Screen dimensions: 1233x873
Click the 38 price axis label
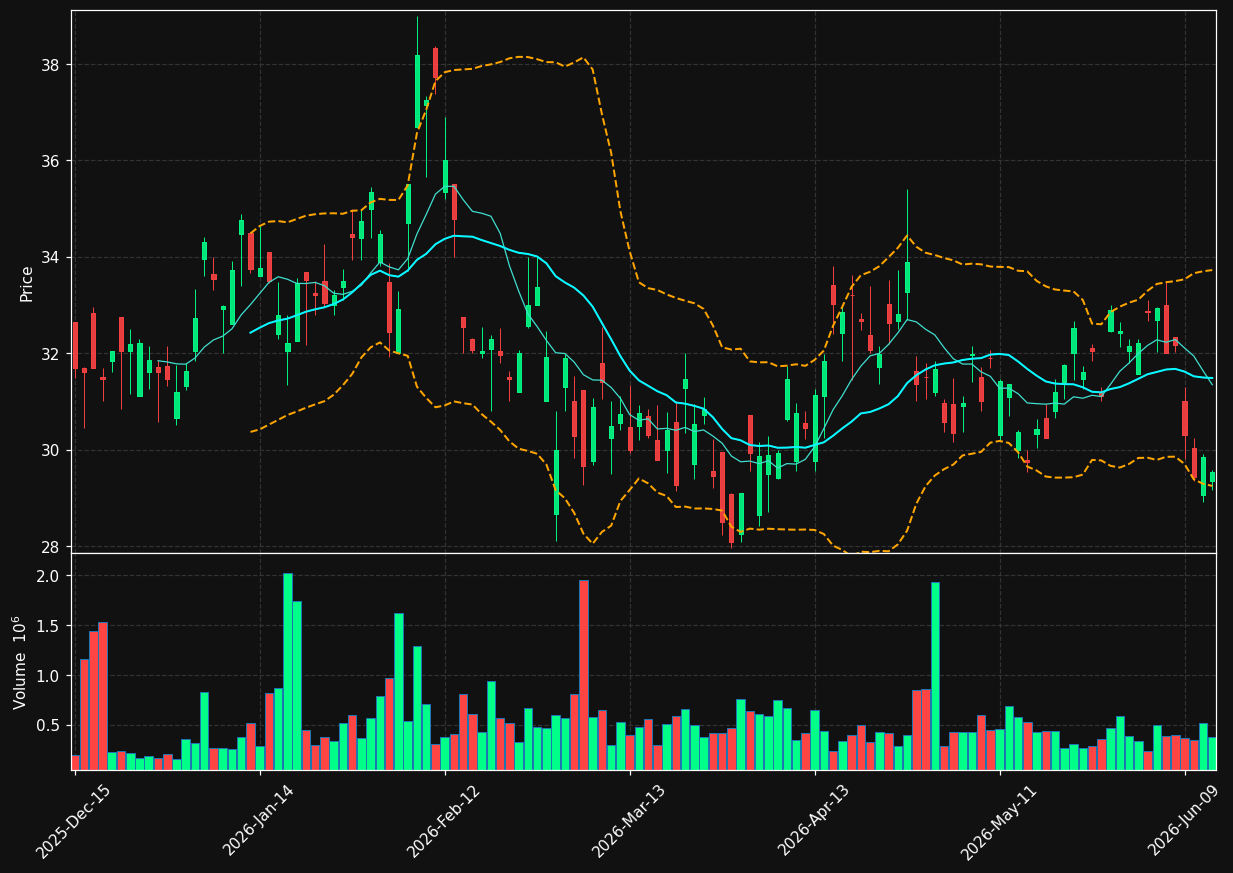click(53, 65)
